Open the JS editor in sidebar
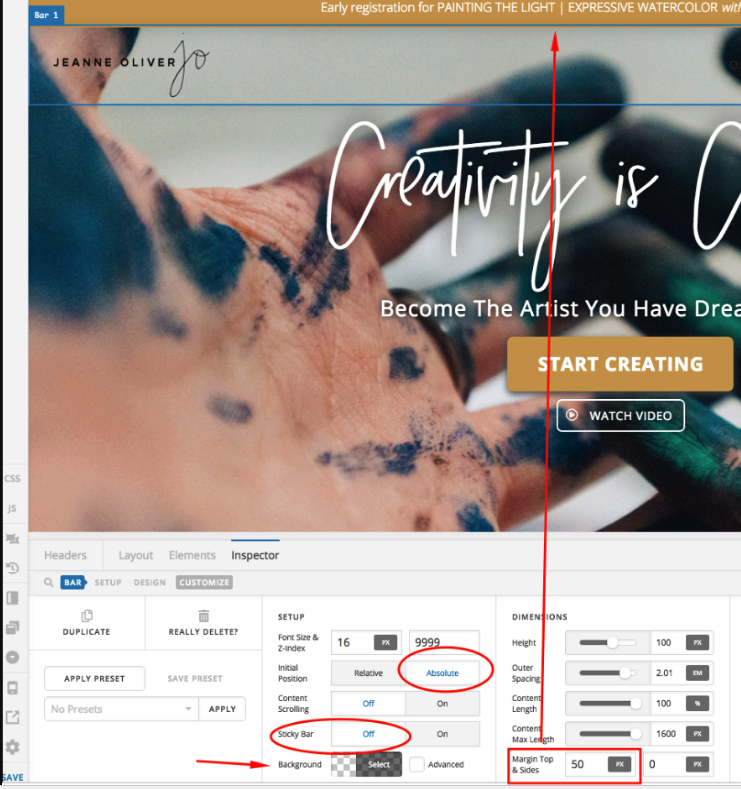This screenshot has height=789, width=741. click(x=13, y=508)
